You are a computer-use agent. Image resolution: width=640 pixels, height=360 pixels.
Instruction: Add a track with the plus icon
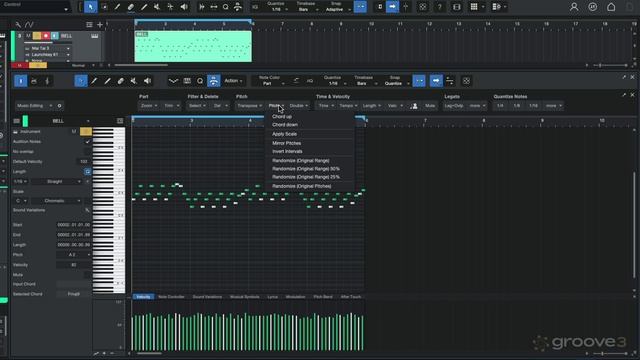100,25
